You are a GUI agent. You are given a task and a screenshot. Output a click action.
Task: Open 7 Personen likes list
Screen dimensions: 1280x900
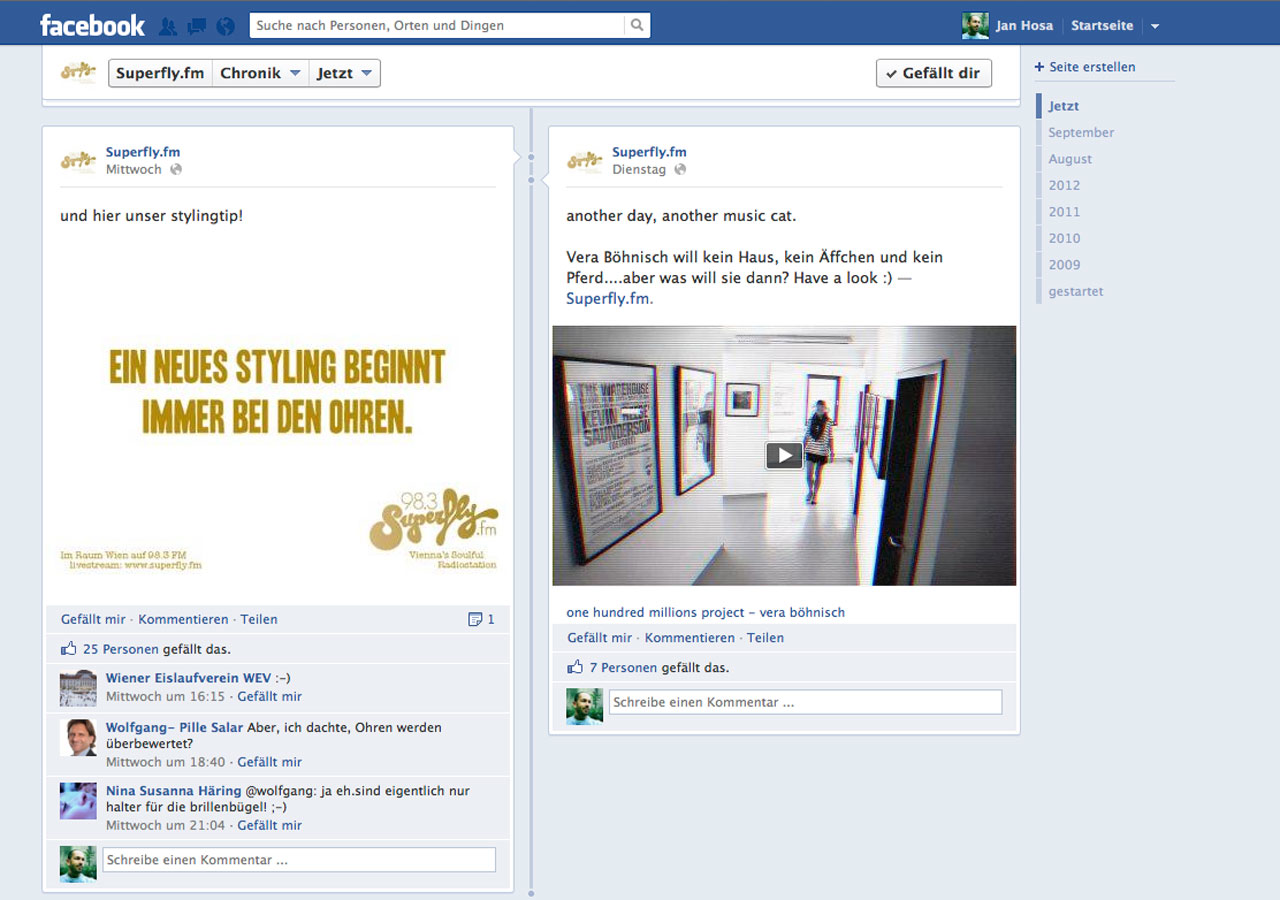click(624, 667)
